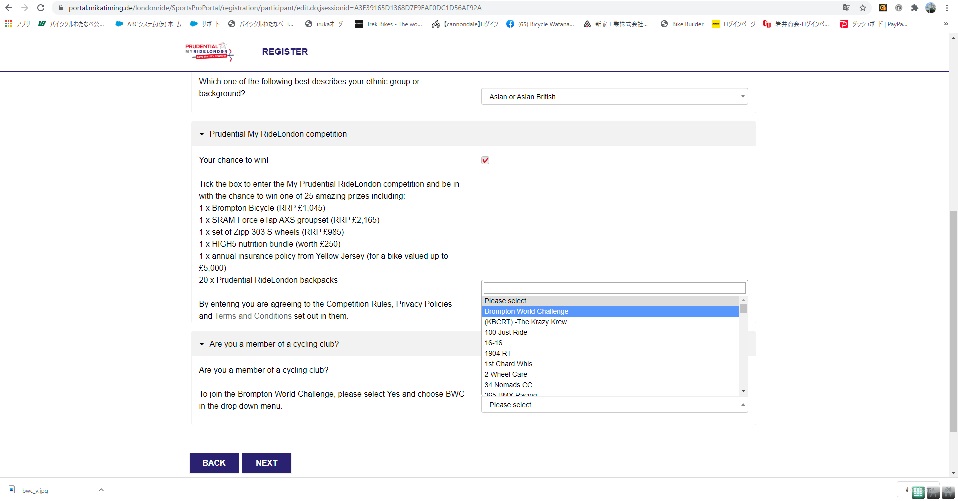Click the NEXT button
The height and width of the screenshot is (501, 958).
click(x=266, y=463)
